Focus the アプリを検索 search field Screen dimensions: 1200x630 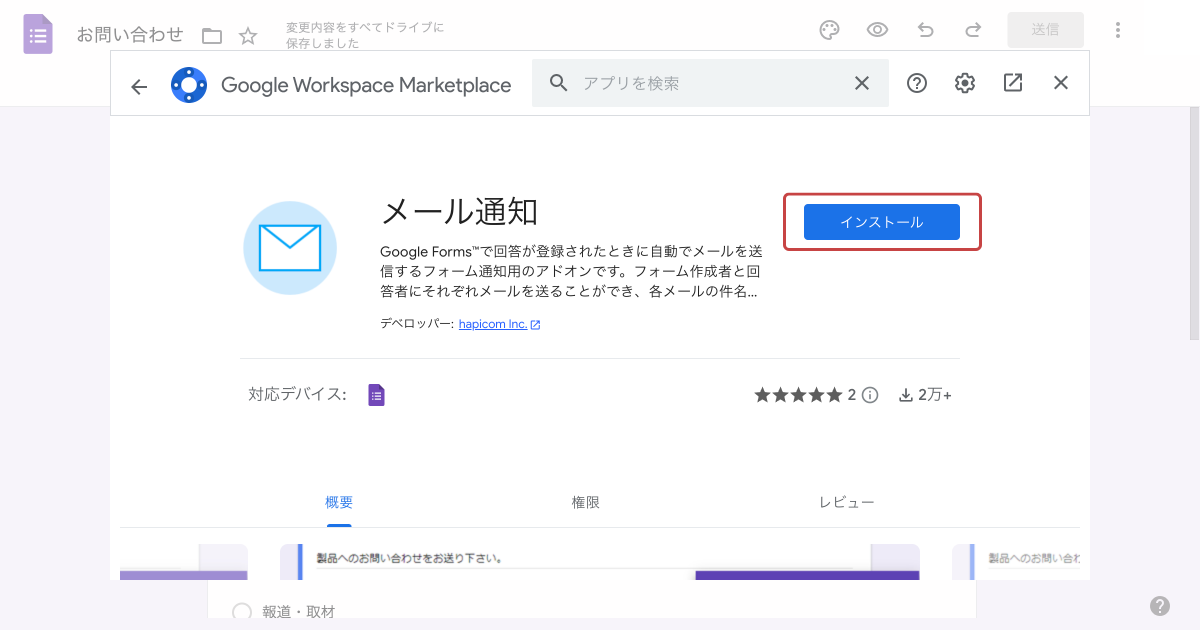click(710, 83)
